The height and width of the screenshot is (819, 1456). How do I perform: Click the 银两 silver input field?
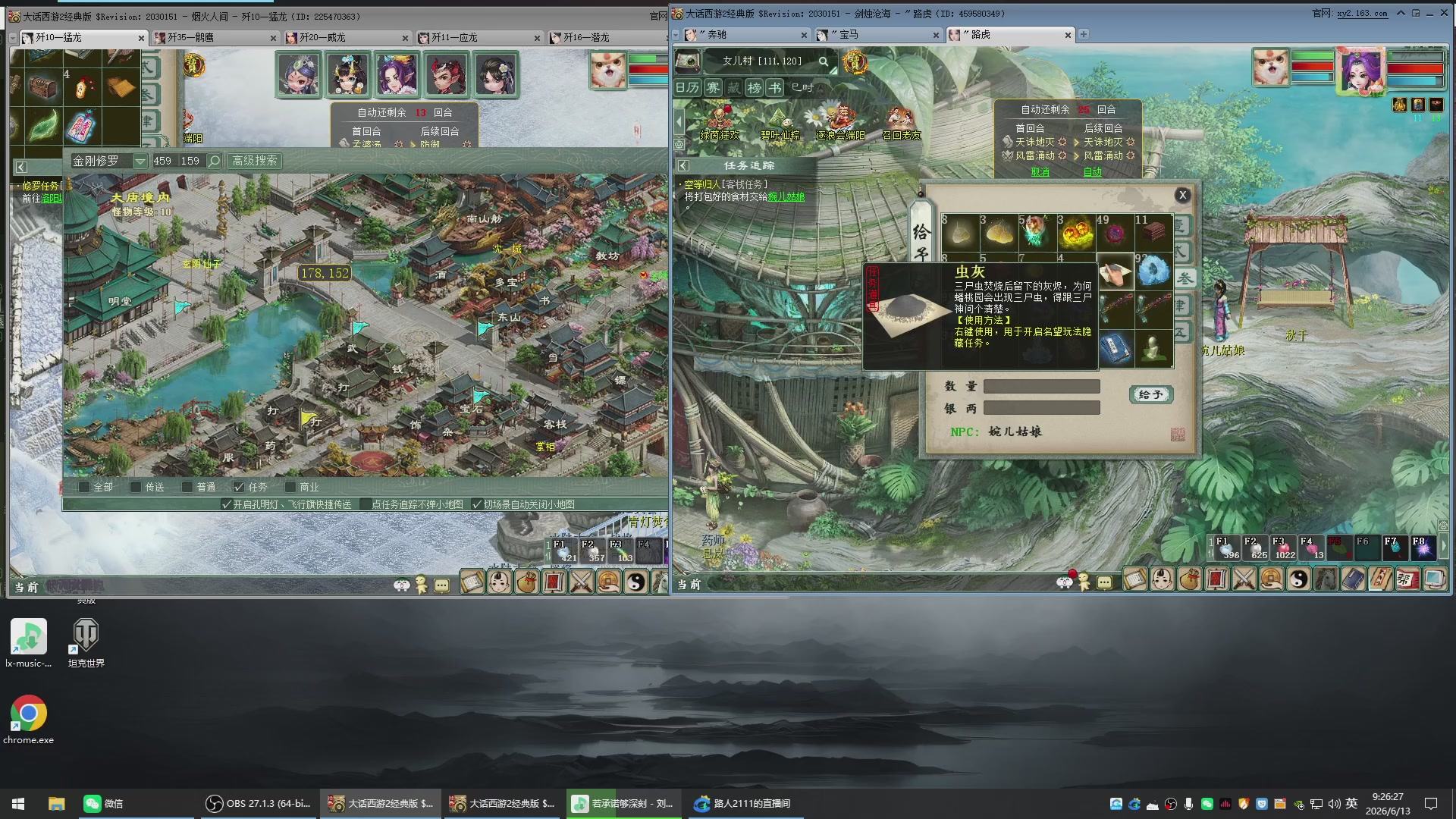tap(1041, 408)
